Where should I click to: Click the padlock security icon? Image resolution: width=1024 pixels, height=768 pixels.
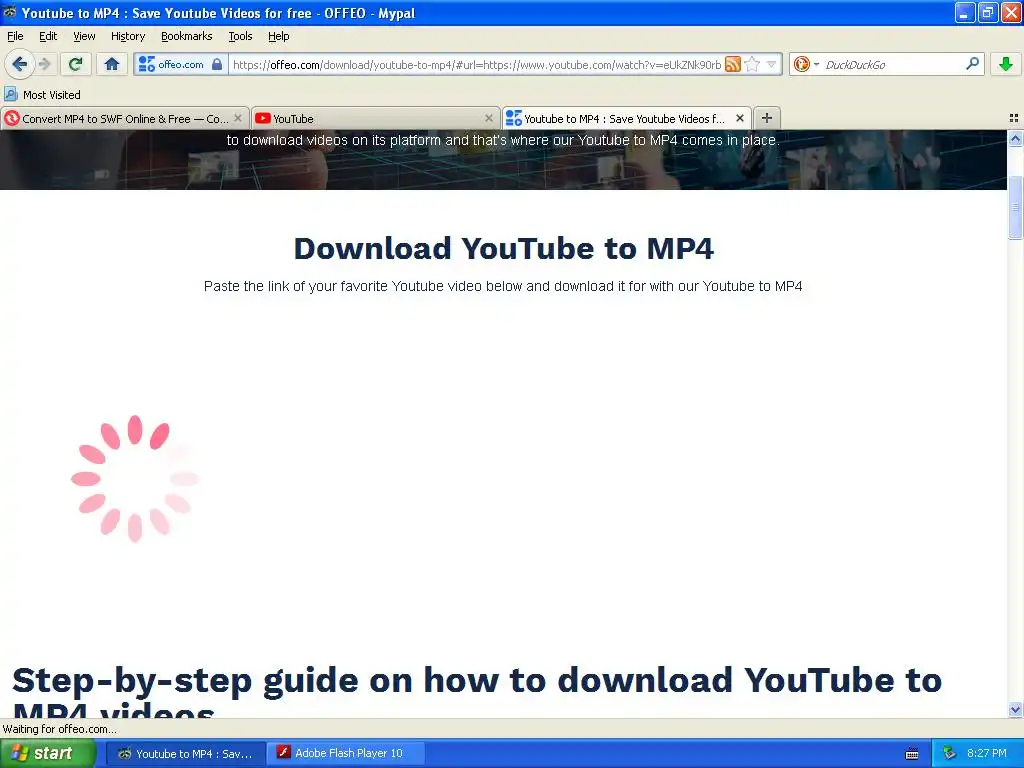pyautogui.click(x=217, y=64)
